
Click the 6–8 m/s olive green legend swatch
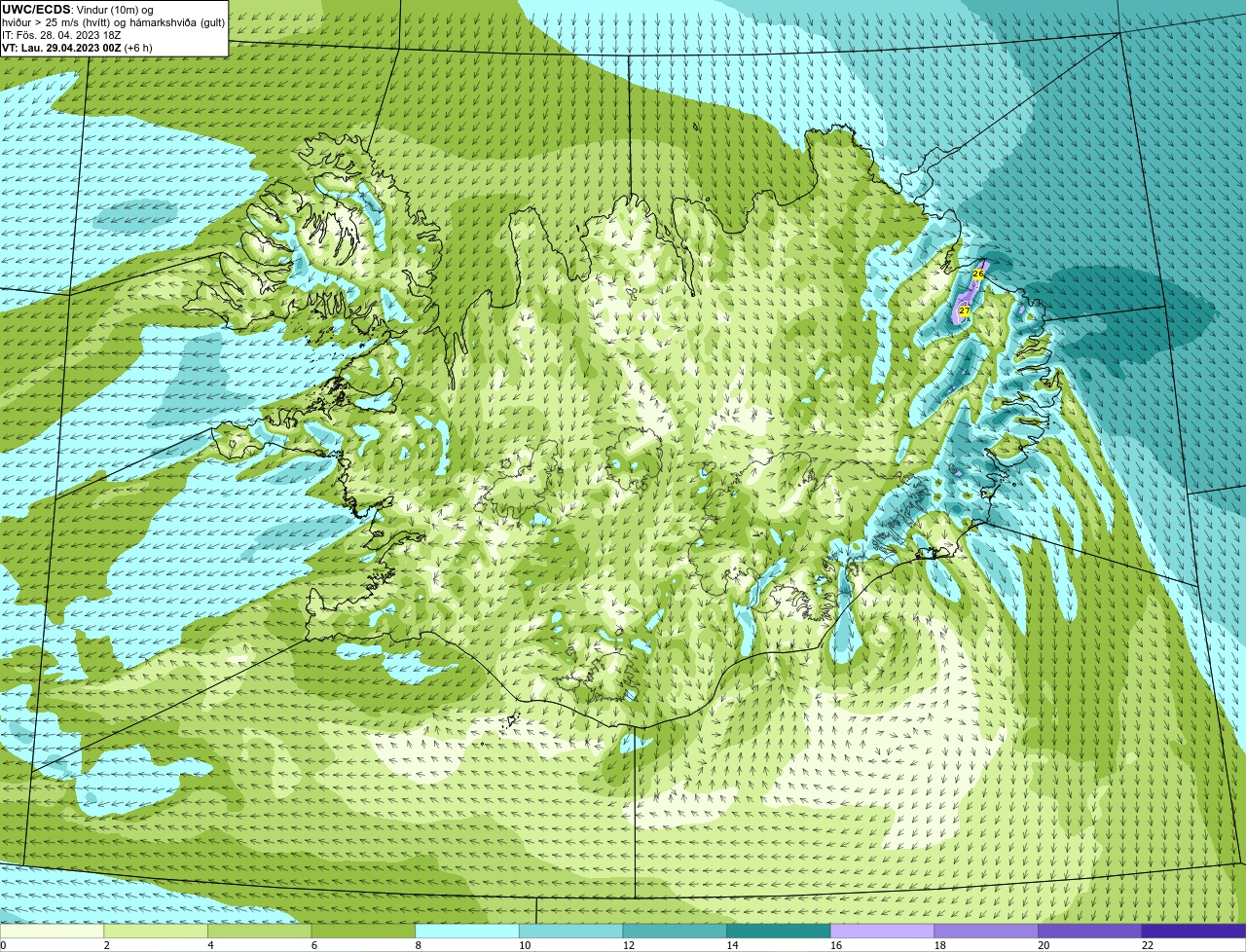point(363,931)
